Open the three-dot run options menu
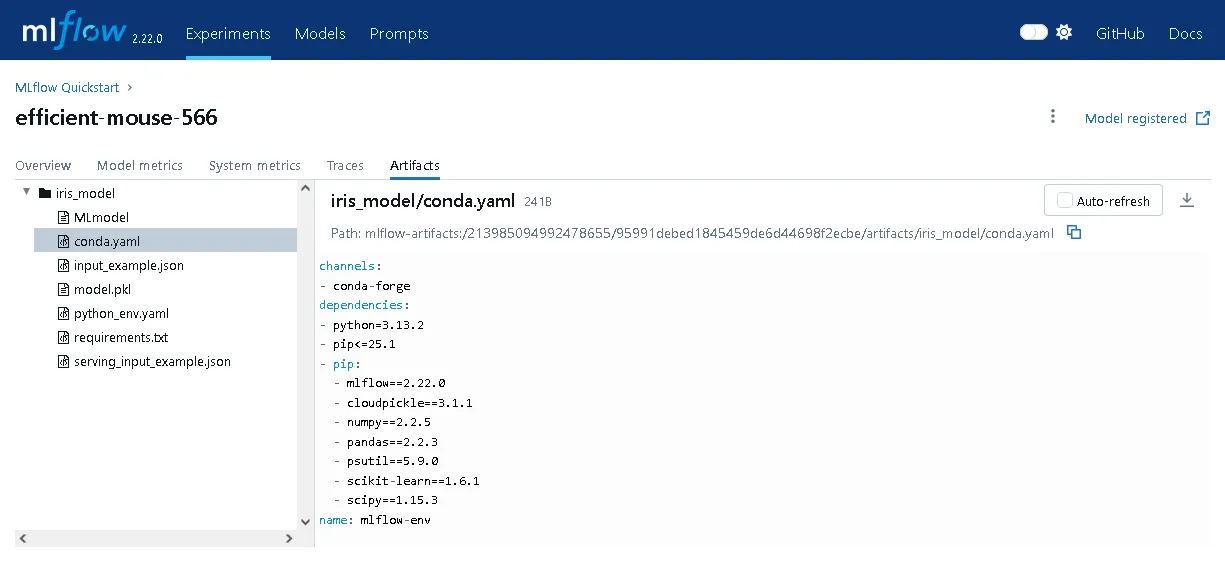Viewport: 1225px width, 568px height. click(x=1053, y=117)
